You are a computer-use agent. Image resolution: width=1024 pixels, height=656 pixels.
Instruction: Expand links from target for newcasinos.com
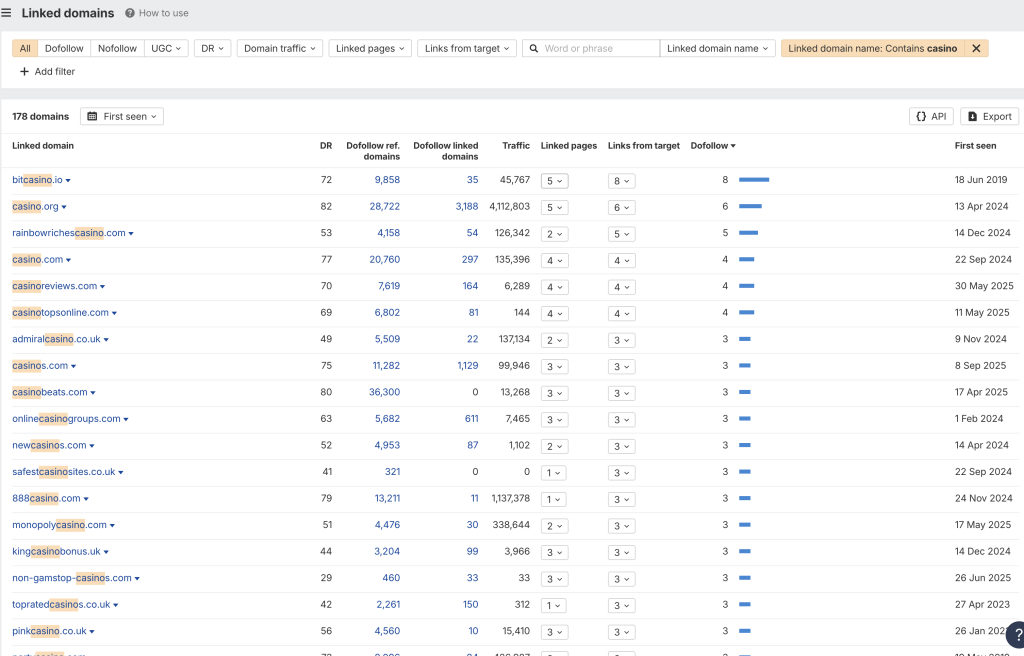point(621,446)
